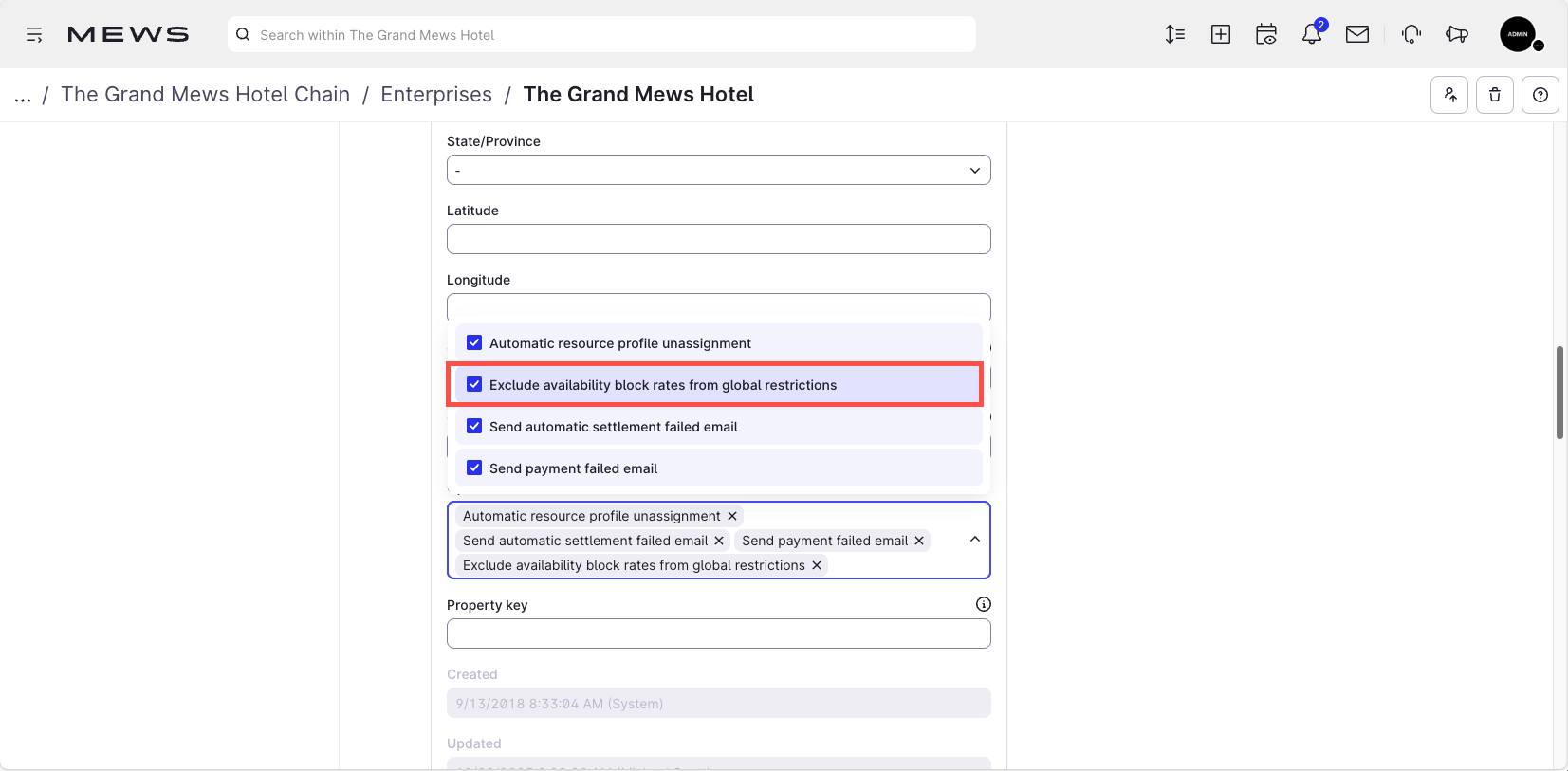
Task: Collapse the options multiselect chevron
Action: (975, 540)
